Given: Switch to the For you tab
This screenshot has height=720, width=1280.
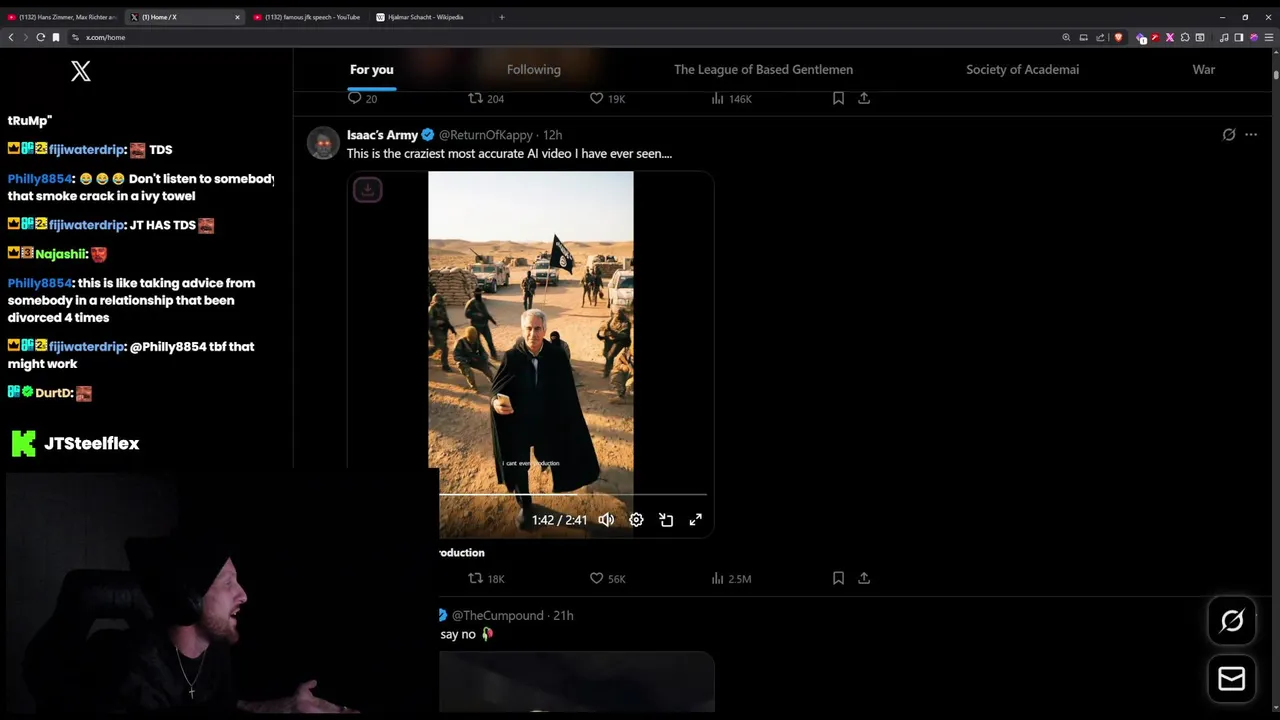Looking at the screenshot, I should coord(371,69).
